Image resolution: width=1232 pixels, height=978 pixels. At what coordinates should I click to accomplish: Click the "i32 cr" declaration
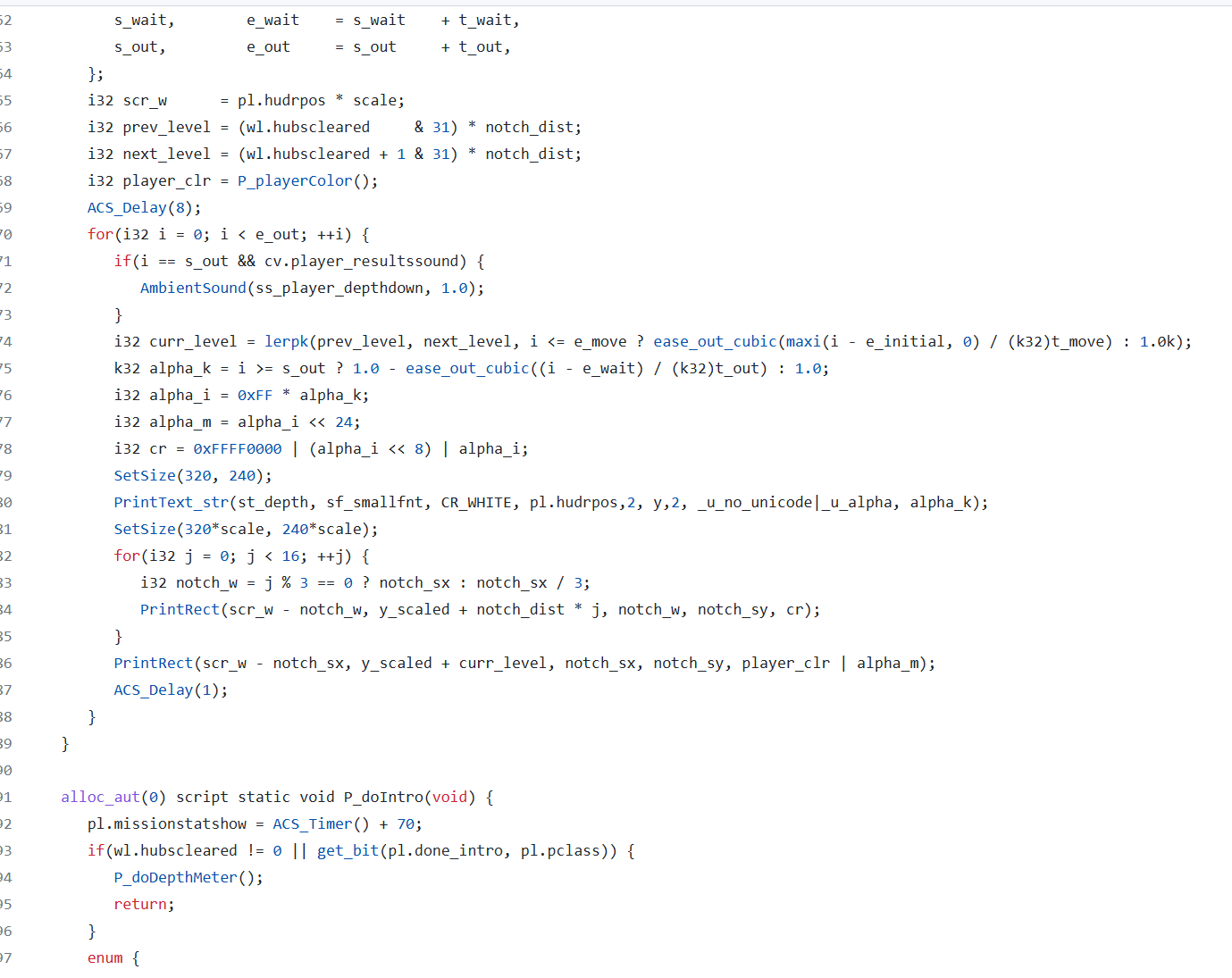pyautogui.click(x=140, y=448)
